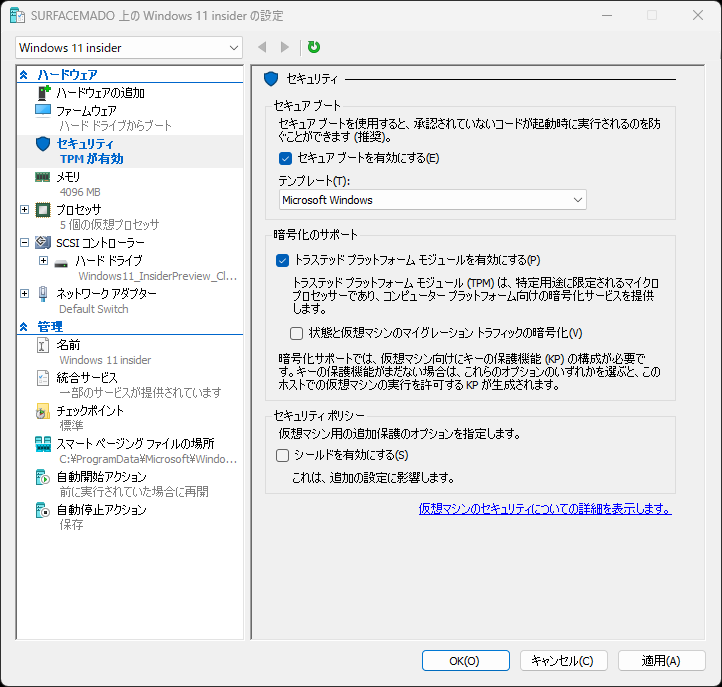The height and width of the screenshot is (687, 722).
Task: Click the ハード ドライブ disk icon
Action: (61, 263)
